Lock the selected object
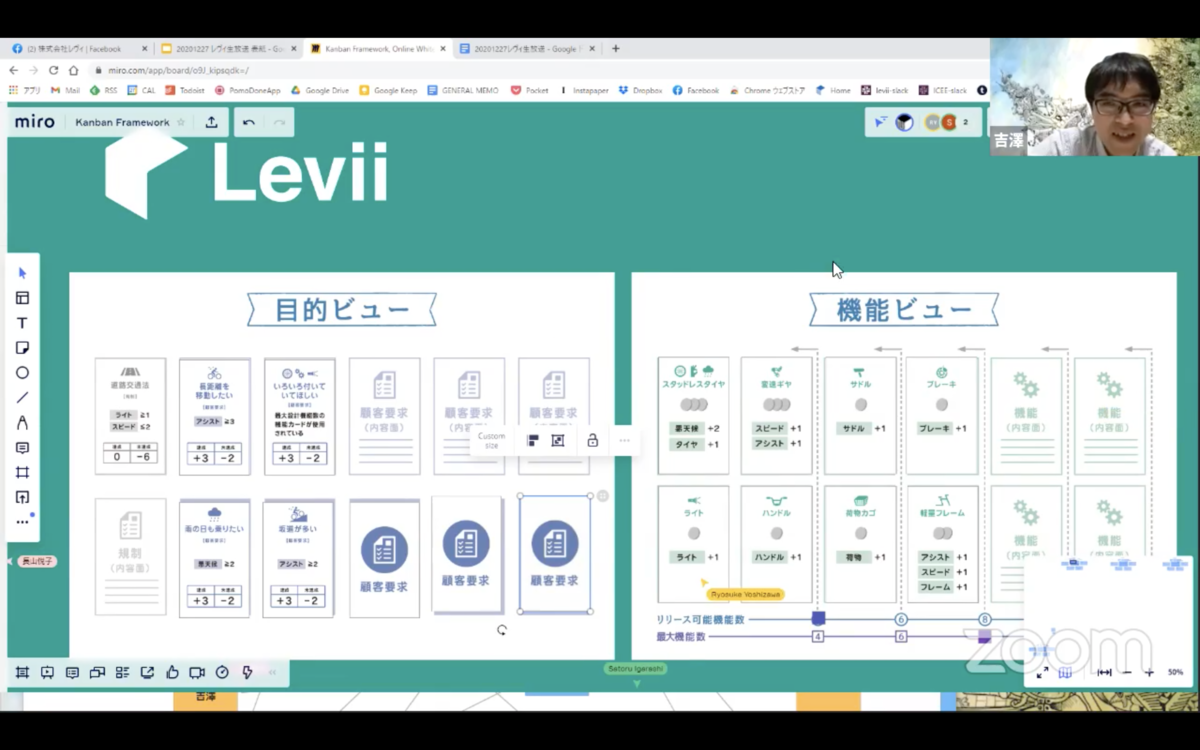Screen dimensions: 1200x750 pos(592,440)
